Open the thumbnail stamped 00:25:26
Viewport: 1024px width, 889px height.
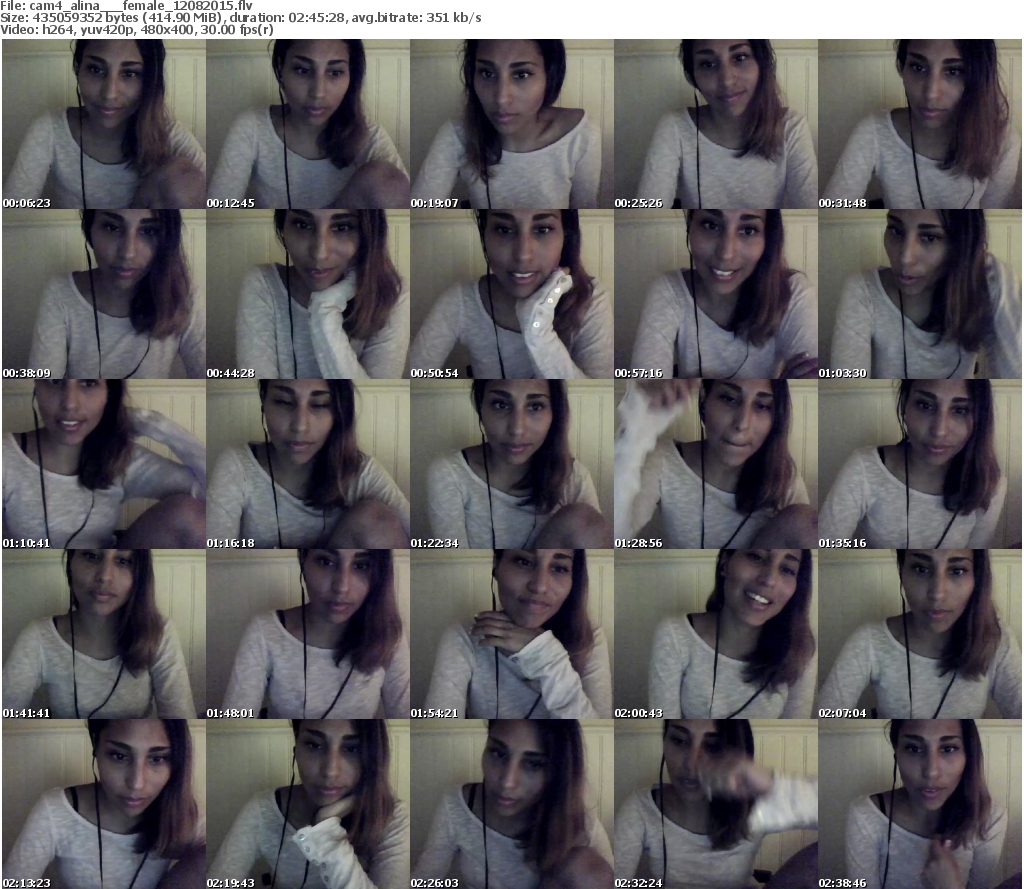pos(716,124)
